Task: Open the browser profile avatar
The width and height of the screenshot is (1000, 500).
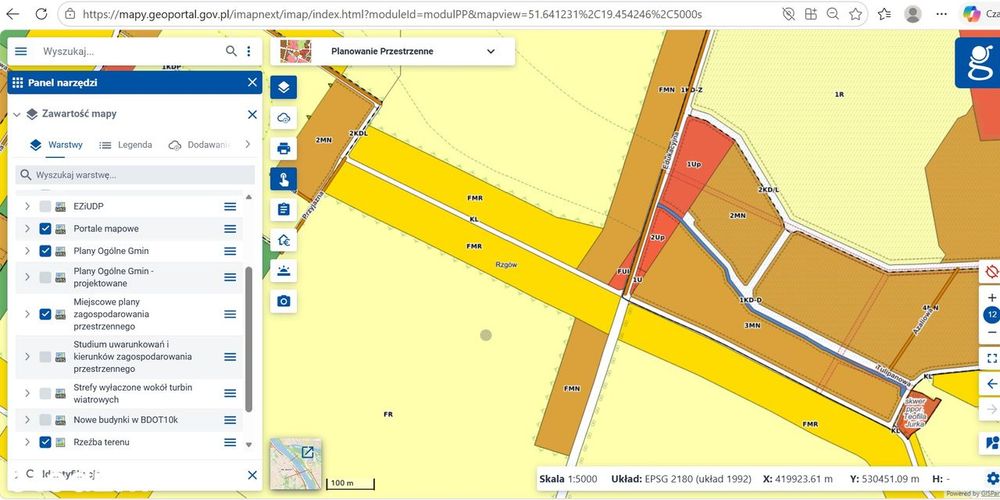Action: pyautogui.click(x=913, y=13)
